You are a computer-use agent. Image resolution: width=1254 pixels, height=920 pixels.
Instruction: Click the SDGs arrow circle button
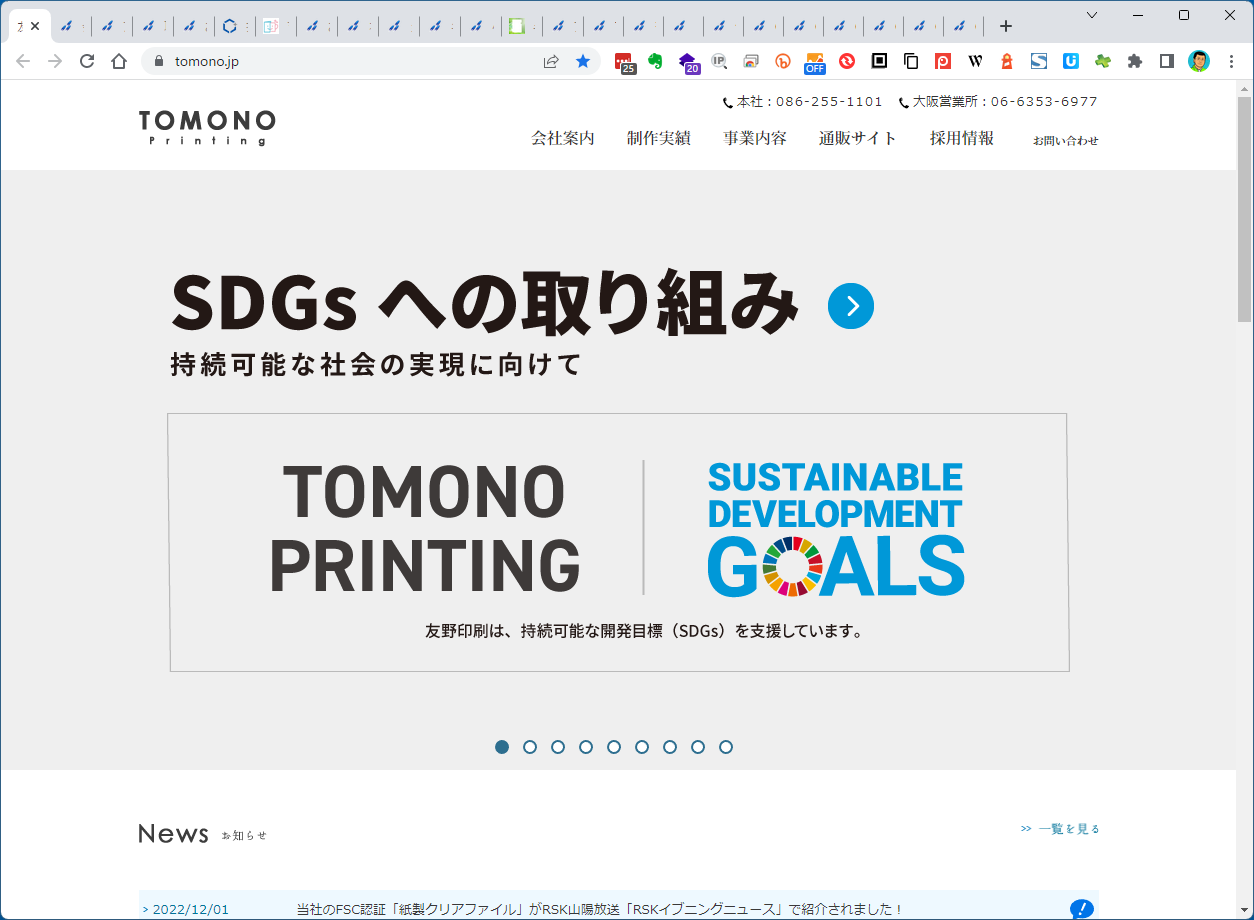[x=850, y=306]
